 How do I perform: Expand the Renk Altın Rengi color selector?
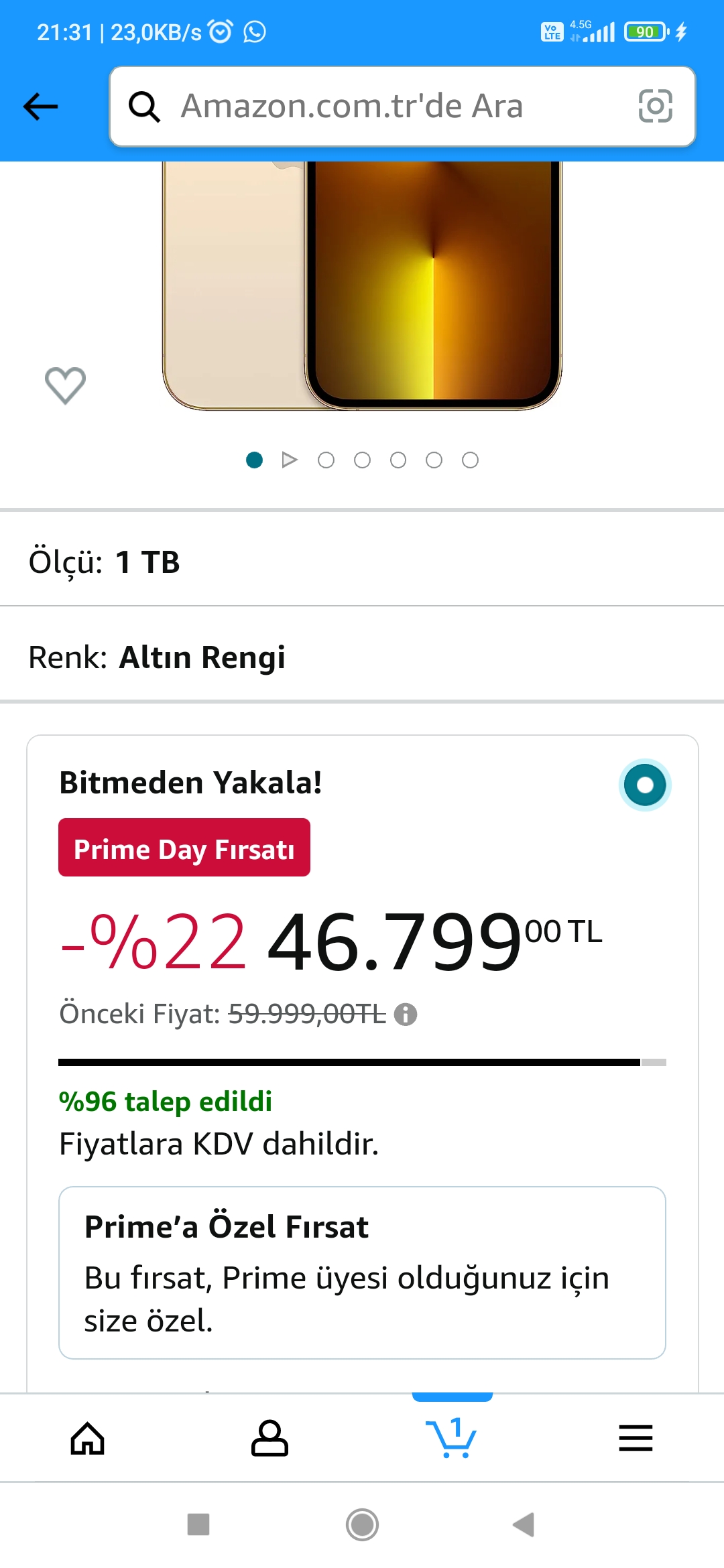tap(362, 657)
